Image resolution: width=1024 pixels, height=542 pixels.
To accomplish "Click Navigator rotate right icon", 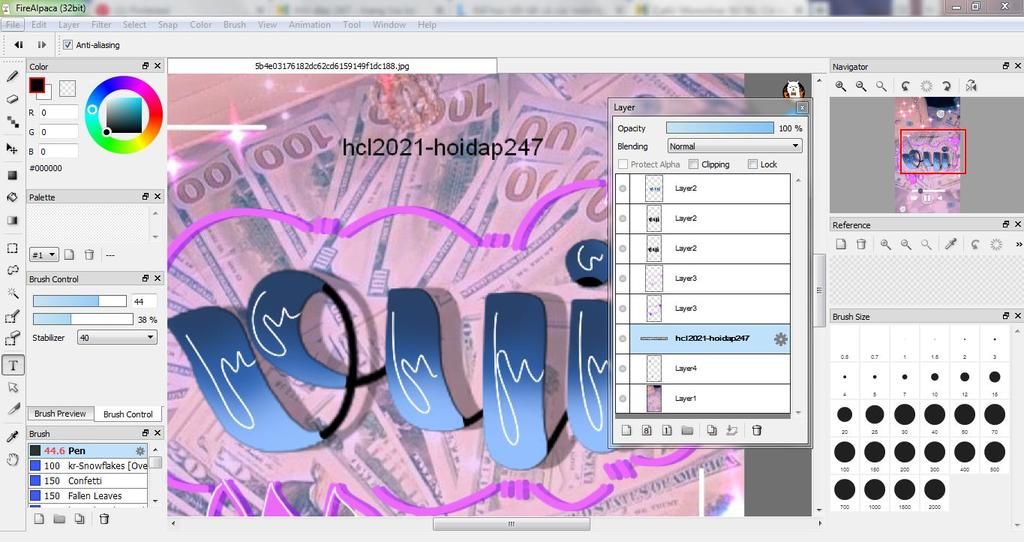I will 946,86.
